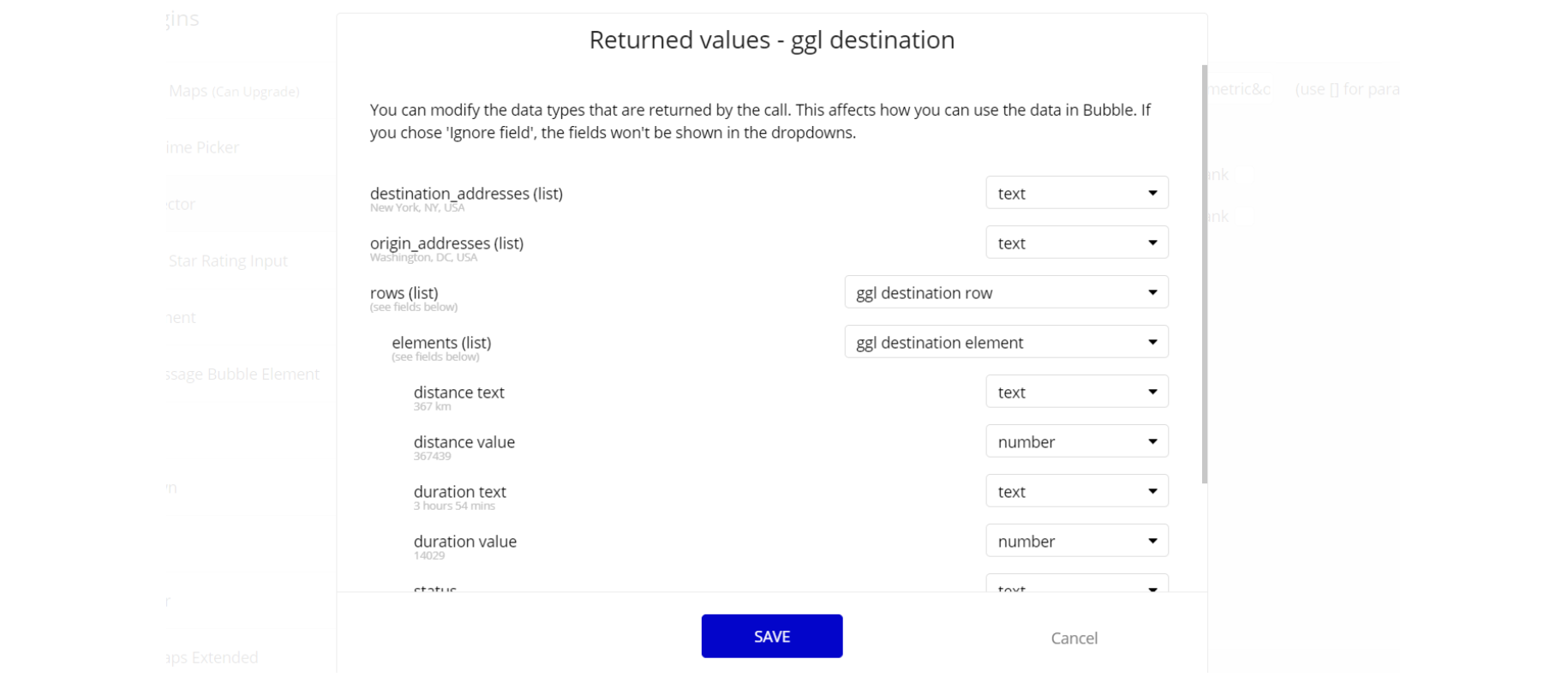Click the '(use [] for para' field
The width and height of the screenshot is (1568, 677).
pos(1347,89)
